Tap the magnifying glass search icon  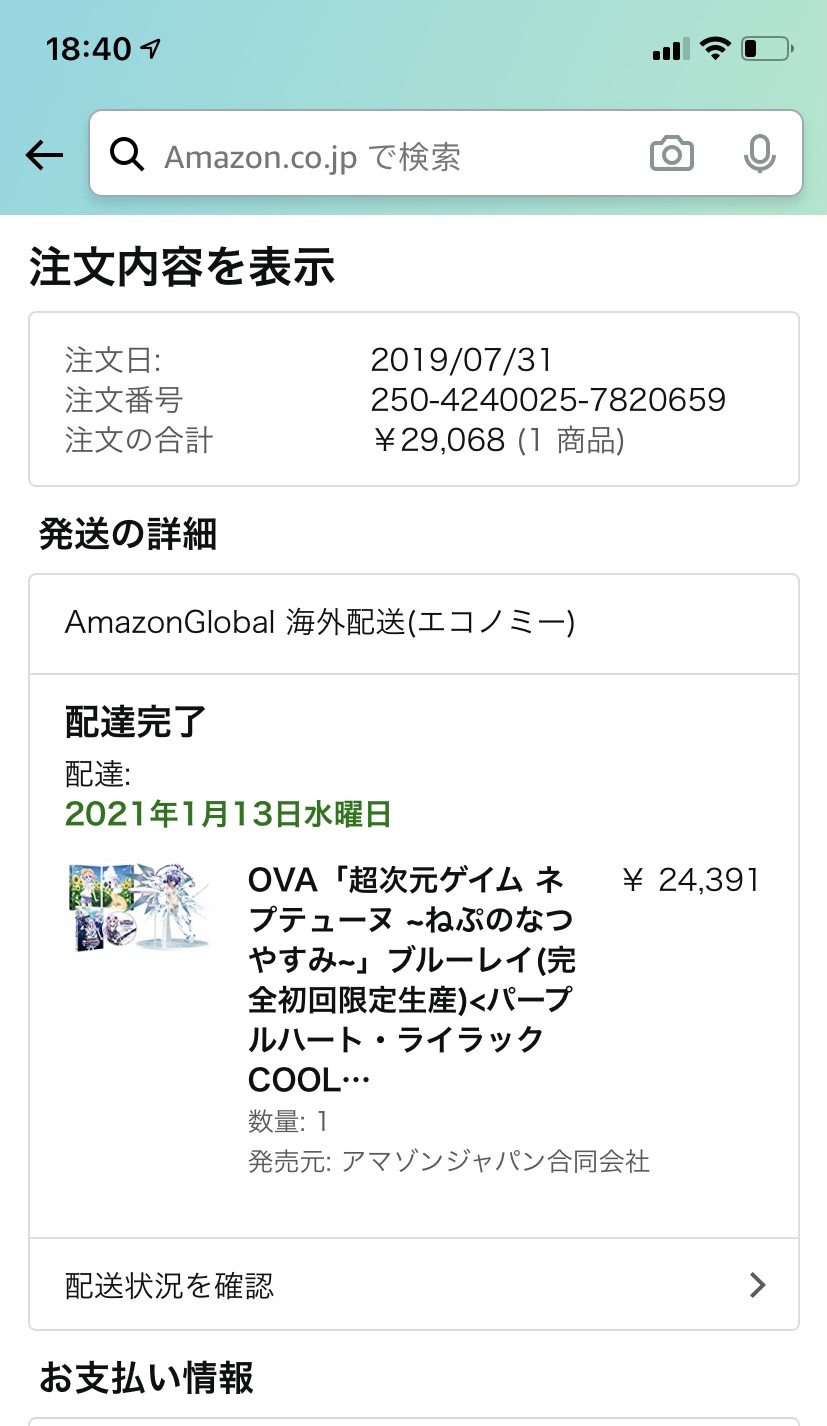(x=127, y=154)
